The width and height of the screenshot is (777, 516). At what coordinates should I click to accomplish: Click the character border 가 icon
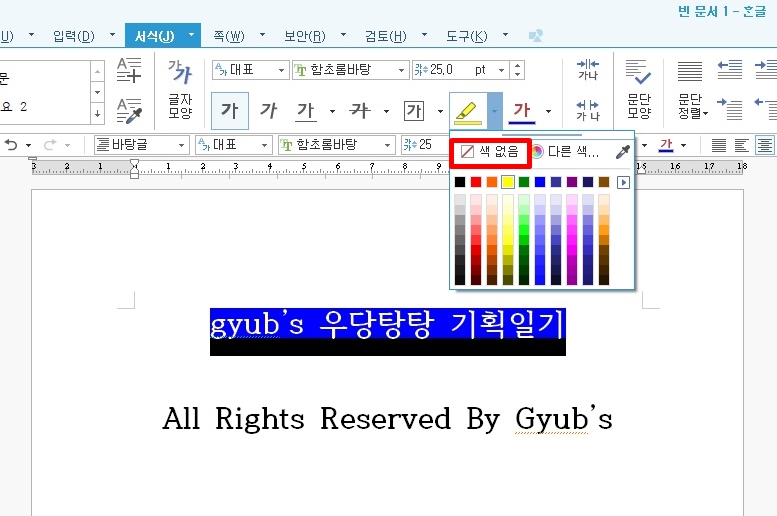coord(414,111)
